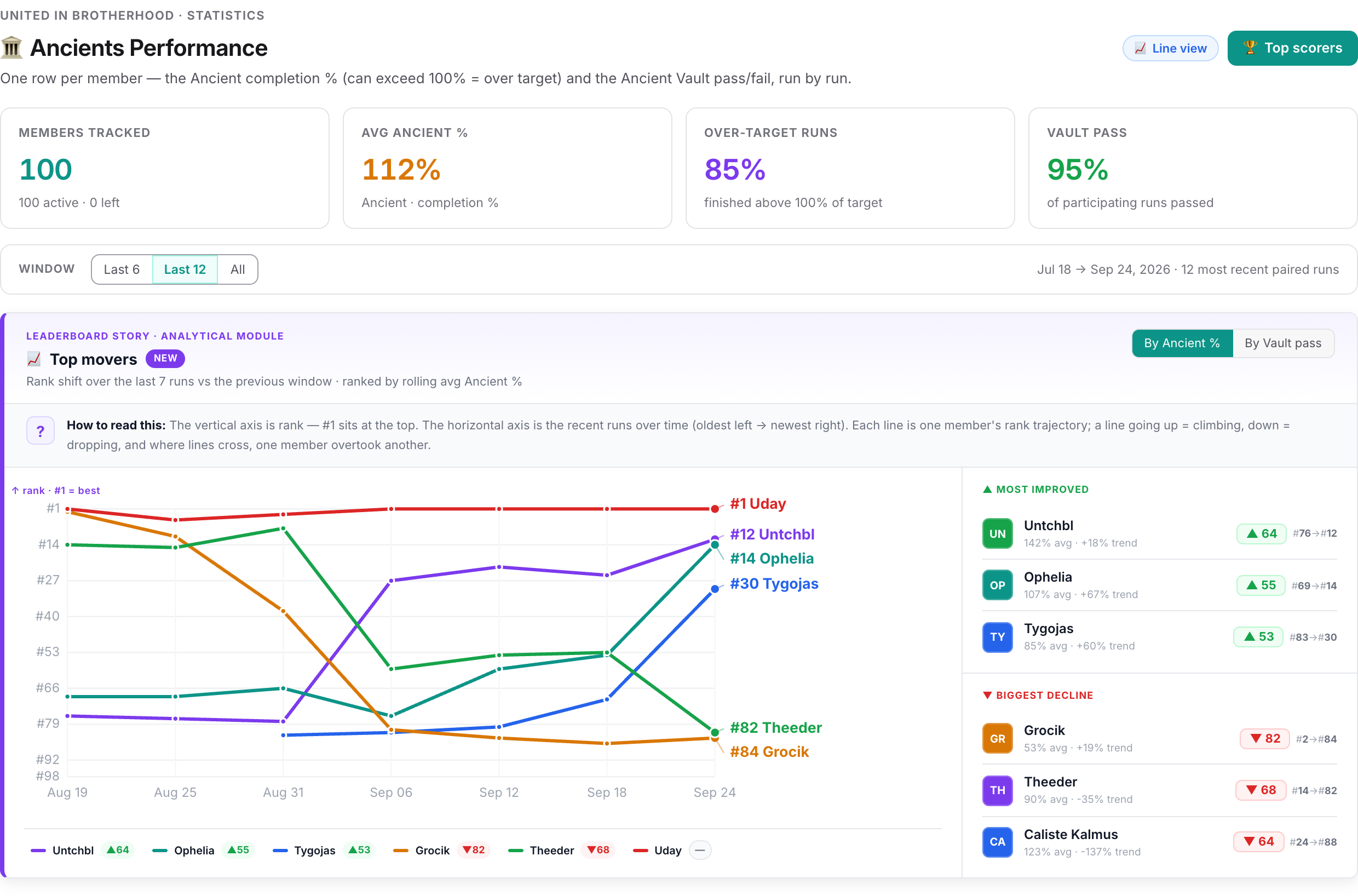Click the green up-64 rank badge for Untchbl
The image size is (1358, 896).
coord(1262,534)
